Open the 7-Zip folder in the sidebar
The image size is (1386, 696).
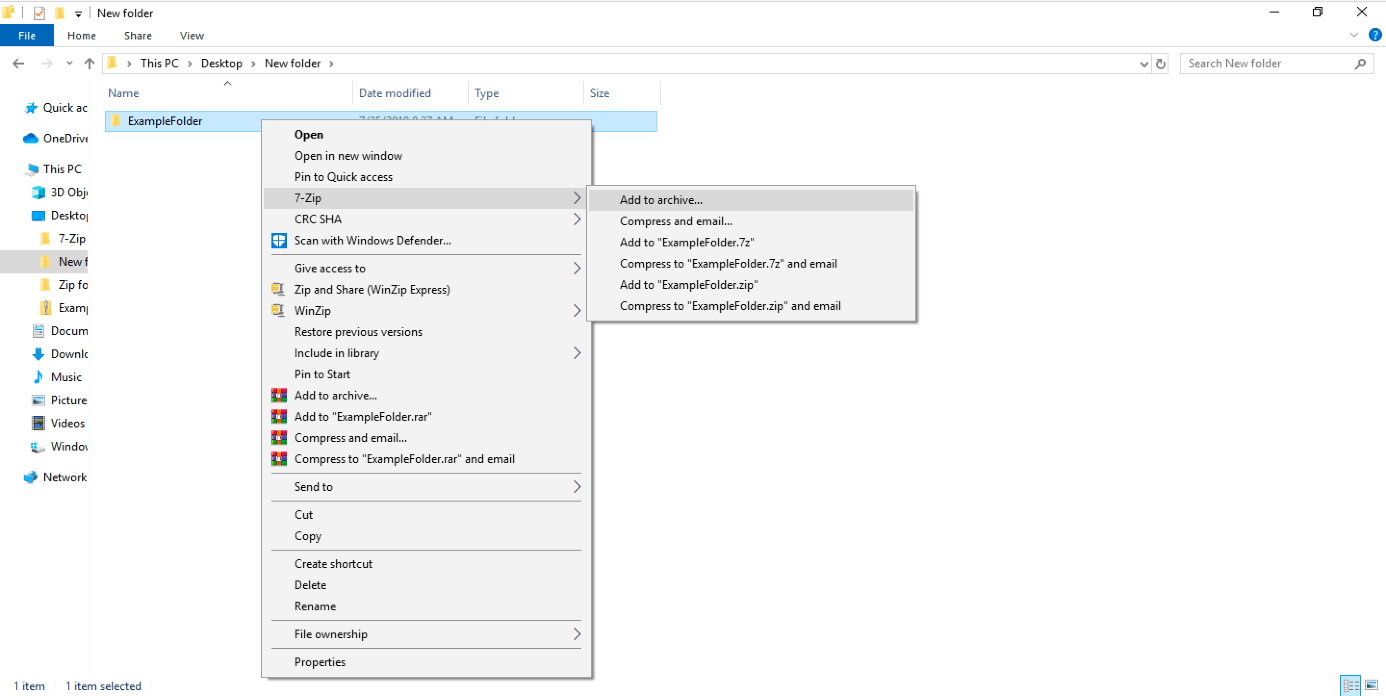(x=63, y=239)
